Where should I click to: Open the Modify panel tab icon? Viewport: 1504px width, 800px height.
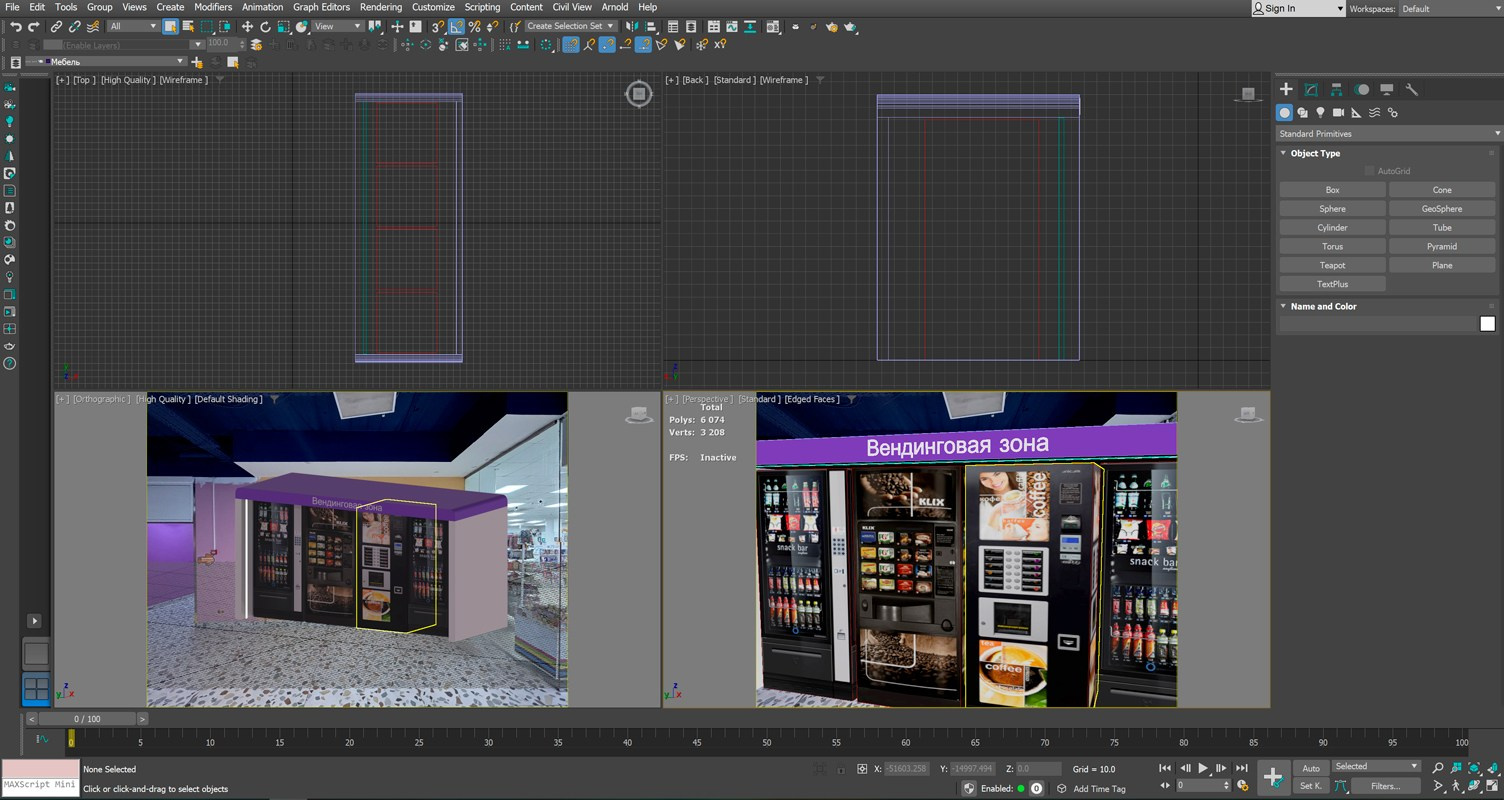tap(1311, 90)
